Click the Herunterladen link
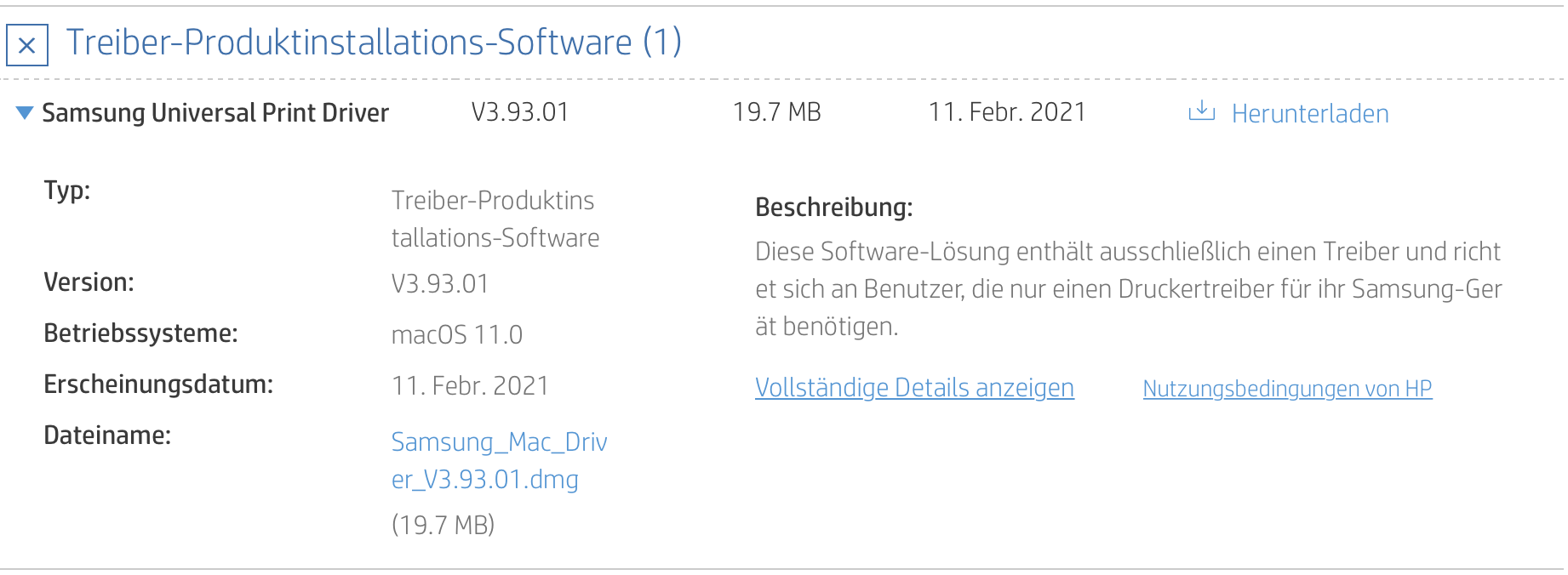 coord(1309,114)
